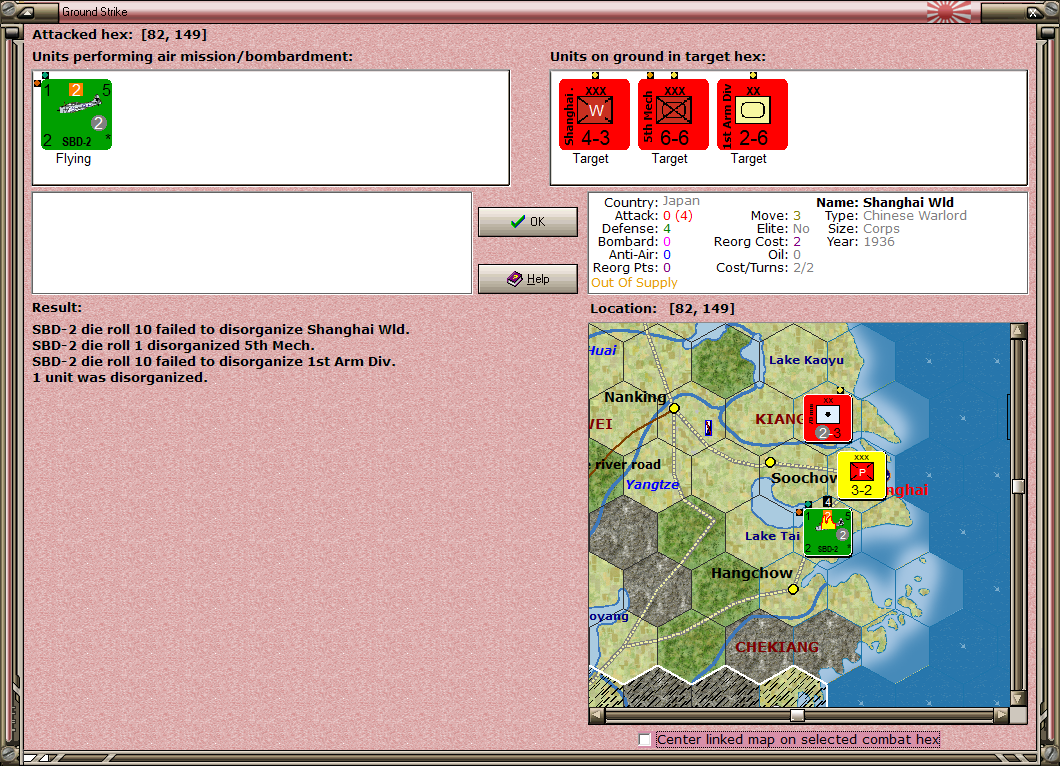Open the Help button
This screenshot has height=766, width=1060.
(528, 279)
